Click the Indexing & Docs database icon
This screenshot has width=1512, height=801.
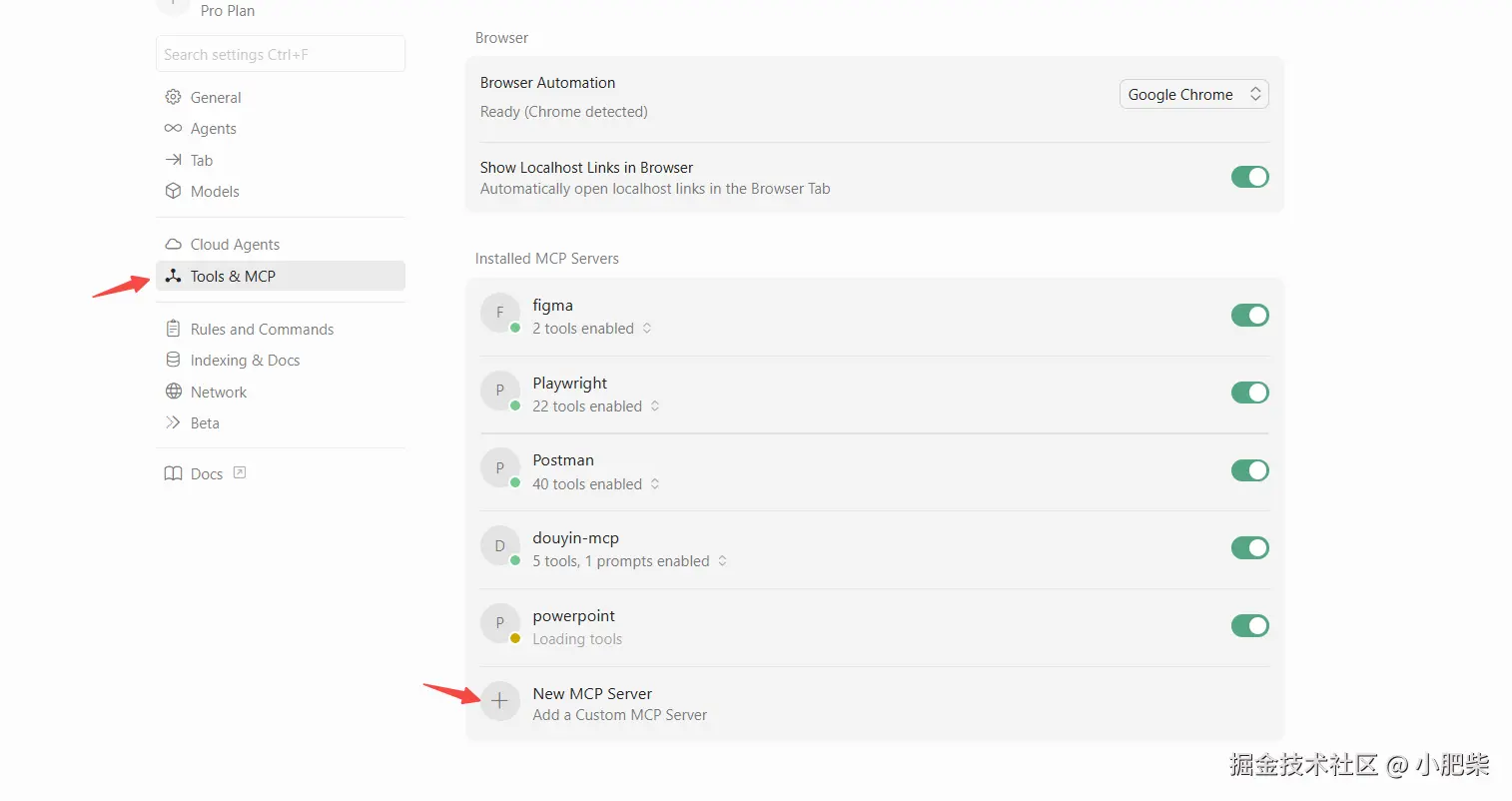[173, 361]
